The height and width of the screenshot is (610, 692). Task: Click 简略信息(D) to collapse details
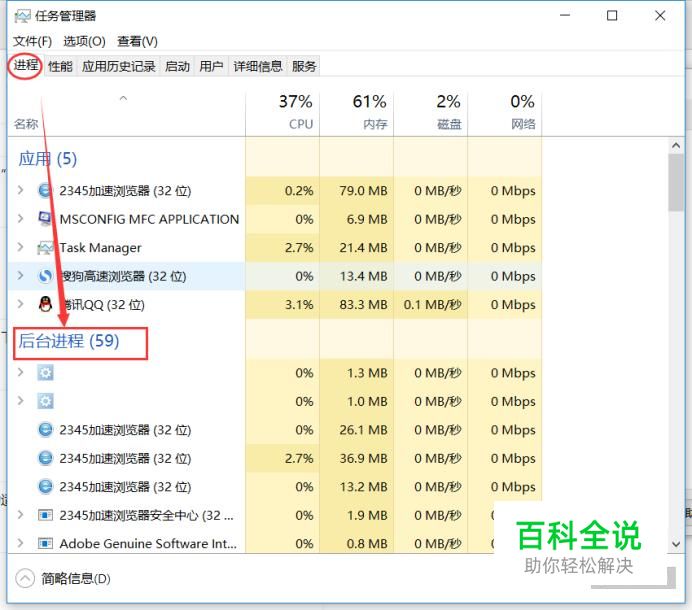pyautogui.click(x=63, y=579)
